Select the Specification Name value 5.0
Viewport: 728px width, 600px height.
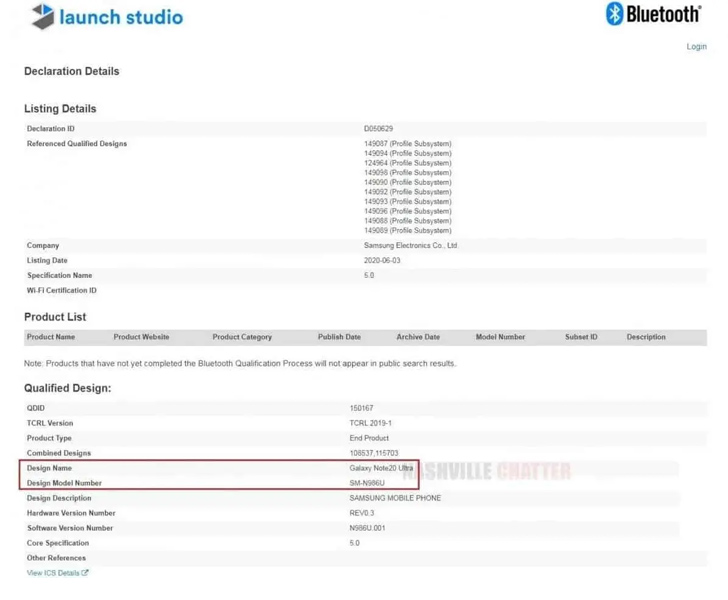click(369, 275)
